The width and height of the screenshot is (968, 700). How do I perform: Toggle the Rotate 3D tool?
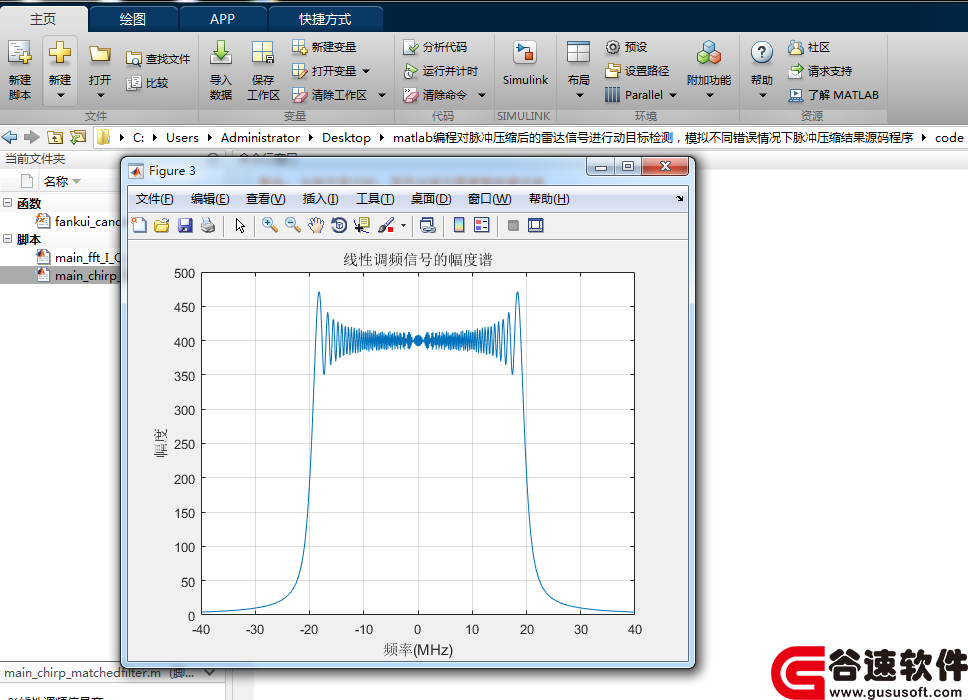pyautogui.click(x=339, y=225)
